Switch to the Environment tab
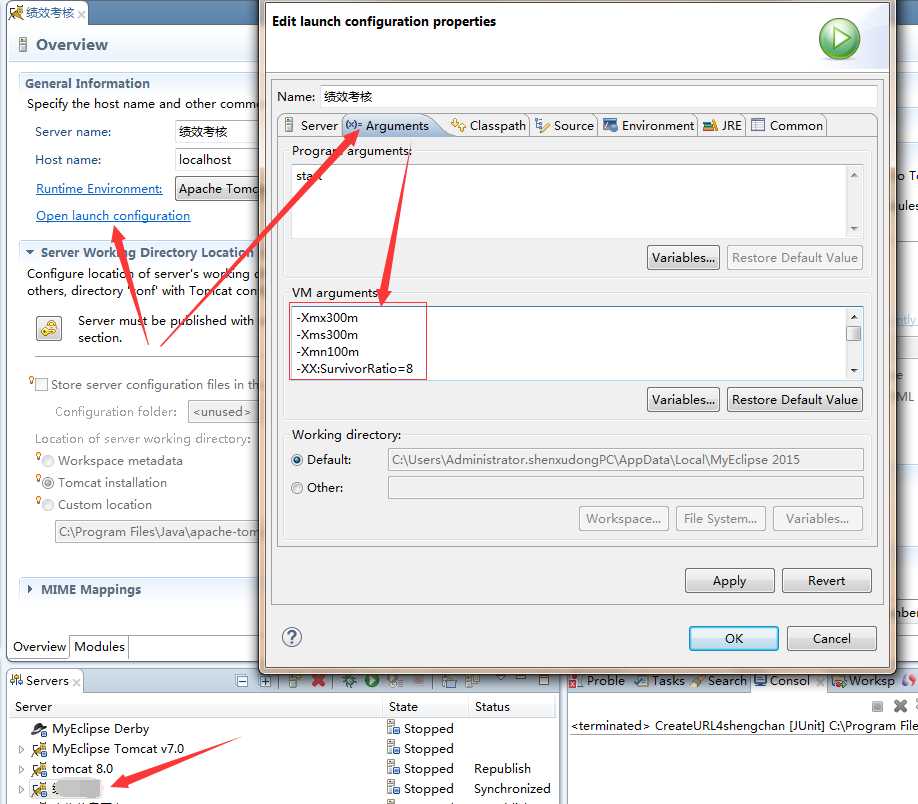 click(x=648, y=126)
